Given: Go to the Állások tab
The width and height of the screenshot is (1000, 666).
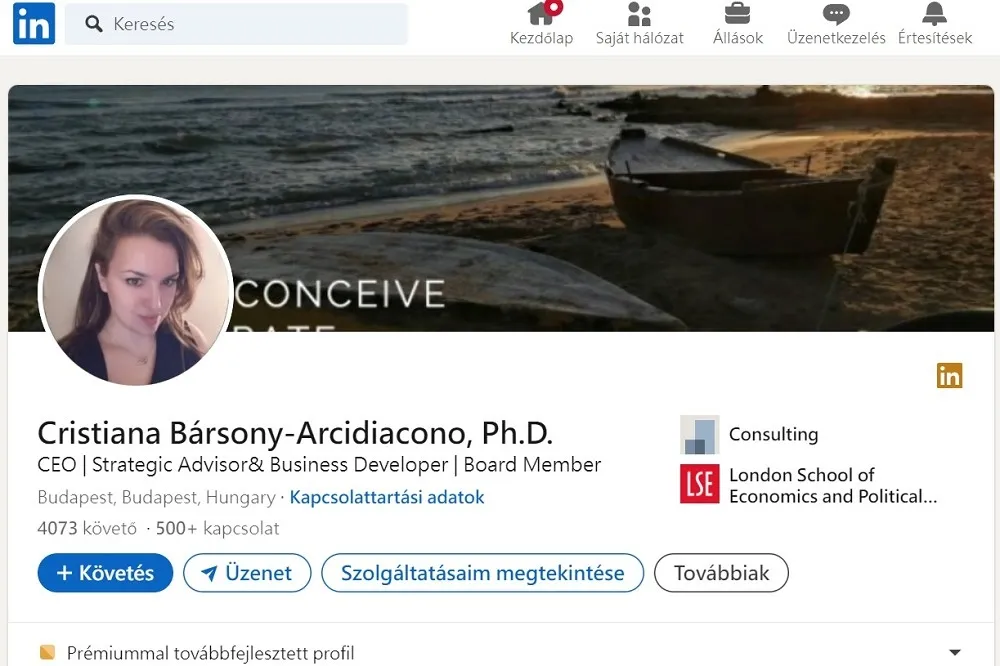Looking at the screenshot, I should [x=738, y=24].
